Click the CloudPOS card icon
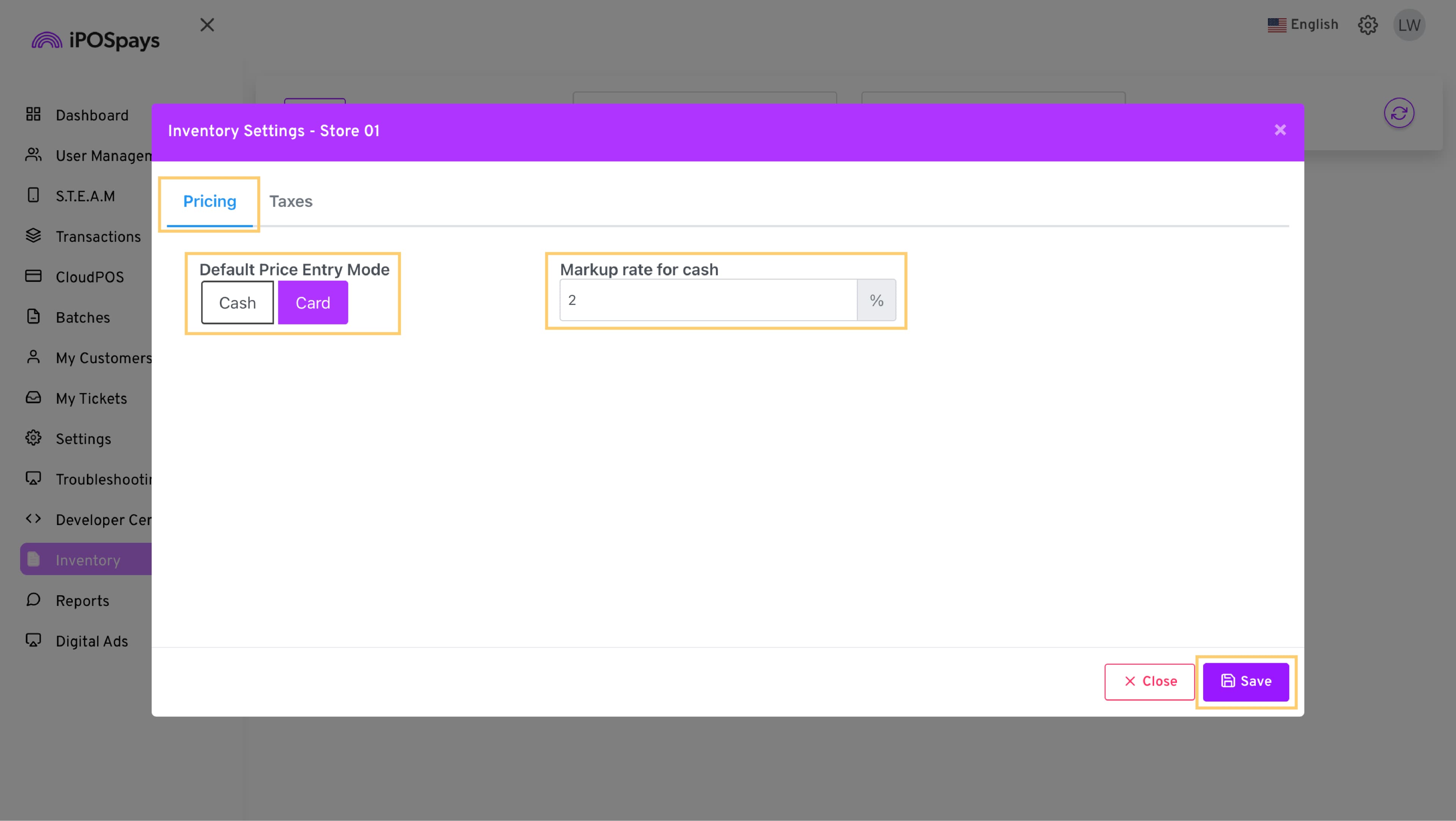This screenshot has width=1456, height=821. (x=33, y=277)
